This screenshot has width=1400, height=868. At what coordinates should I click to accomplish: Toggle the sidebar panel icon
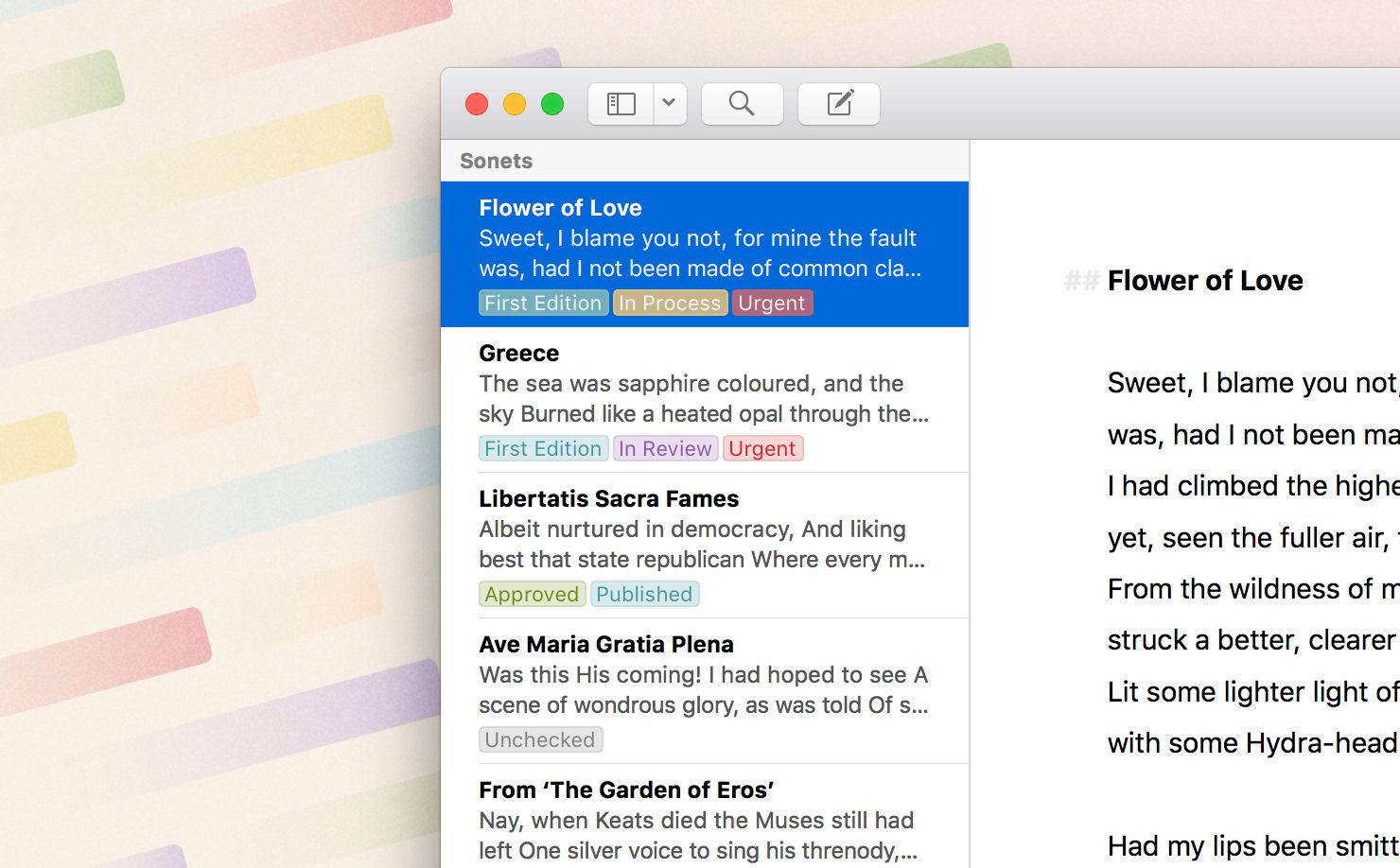621,103
